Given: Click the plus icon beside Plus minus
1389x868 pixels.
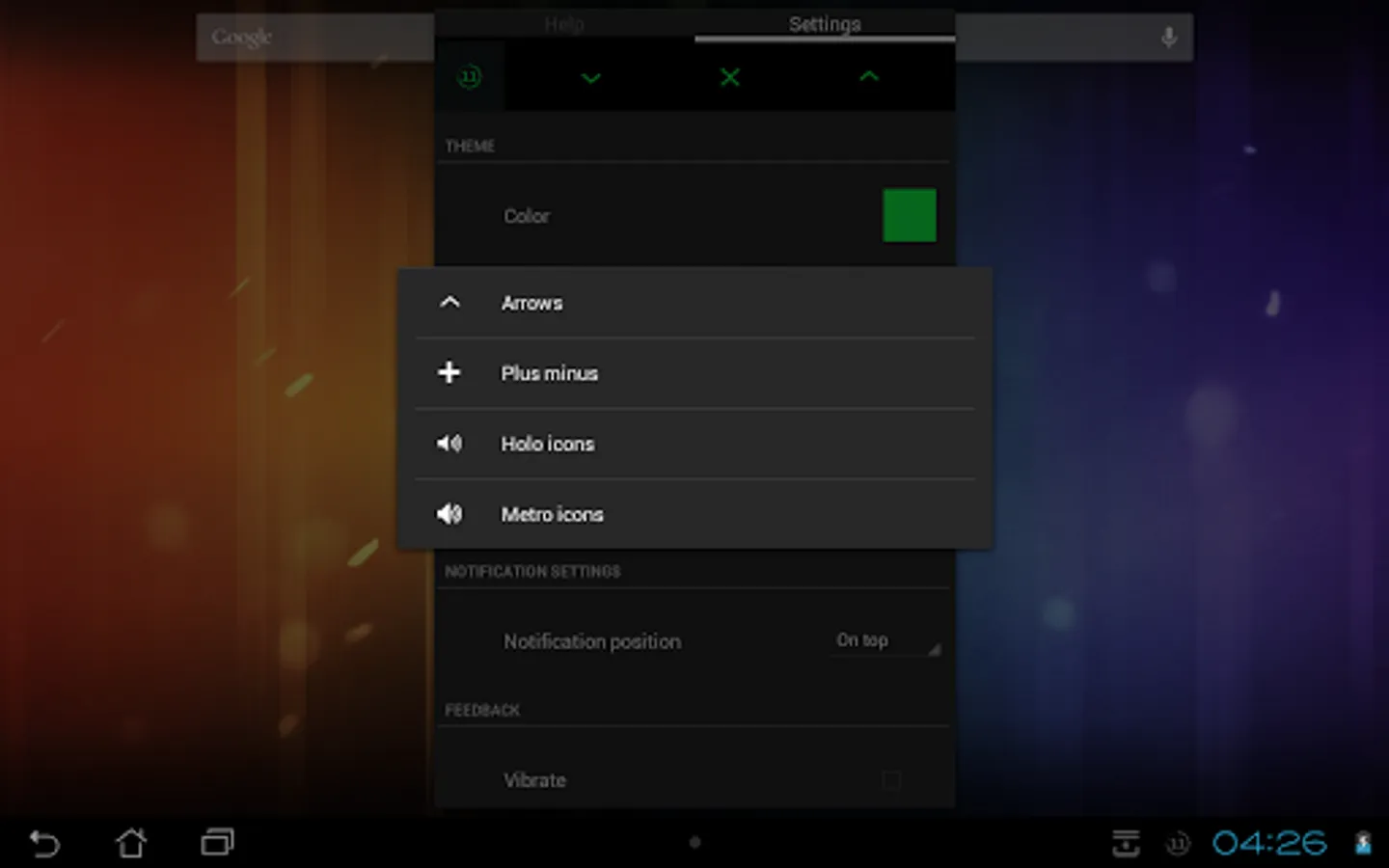Looking at the screenshot, I should [x=449, y=372].
